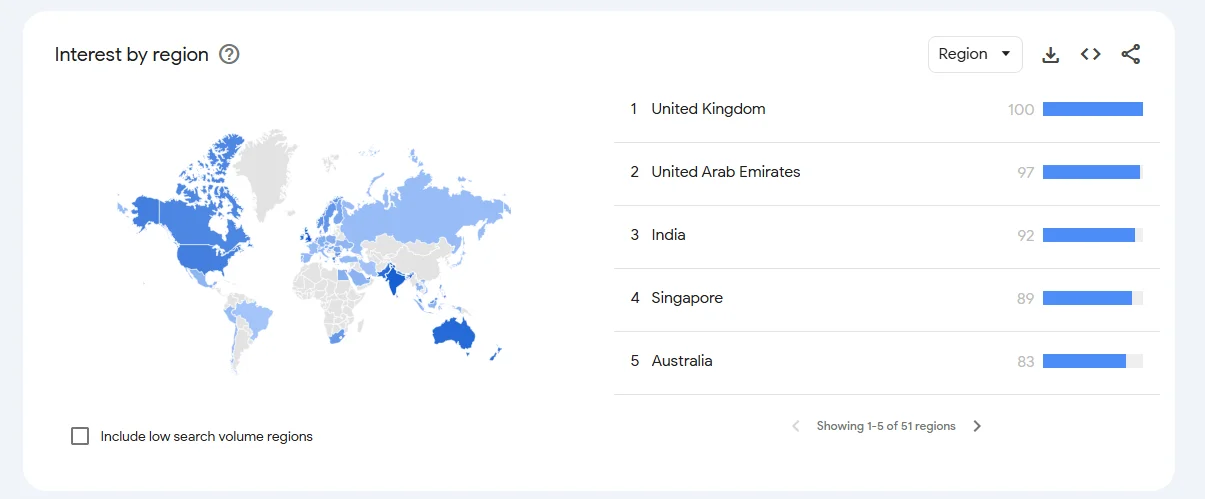Go to previous page of regions
The width and height of the screenshot is (1205, 499).
pos(796,426)
